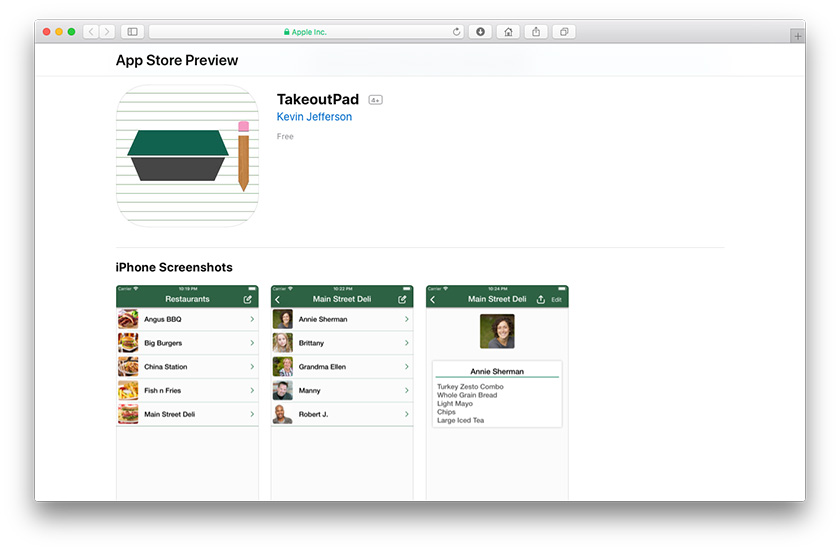Expand the Annie Sherman row chevron
The height and width of the screenshot is (551, 840).
pyautogui.click(x=407, y=319)
